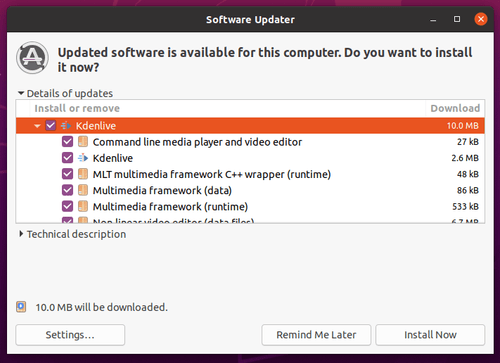Click the Kdenlive icon in highlighted row

(66, 126)
